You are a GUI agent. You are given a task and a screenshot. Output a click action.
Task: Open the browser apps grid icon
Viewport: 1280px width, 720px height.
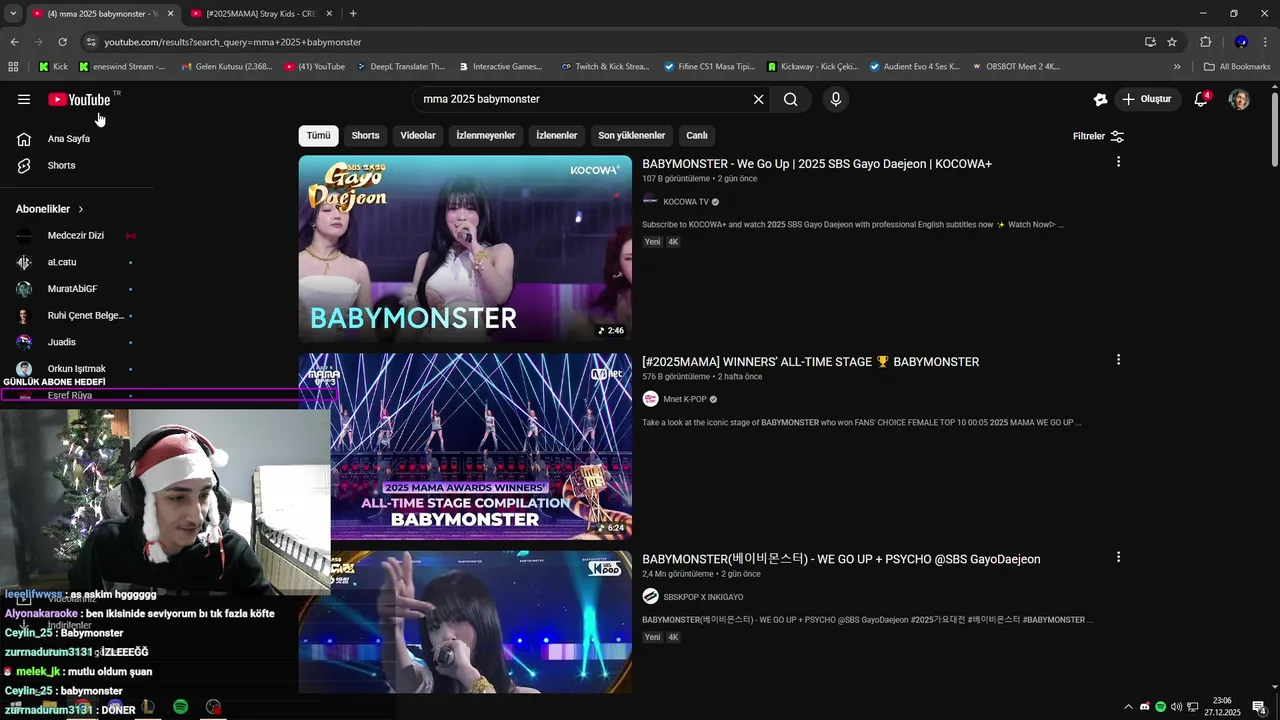13,67
